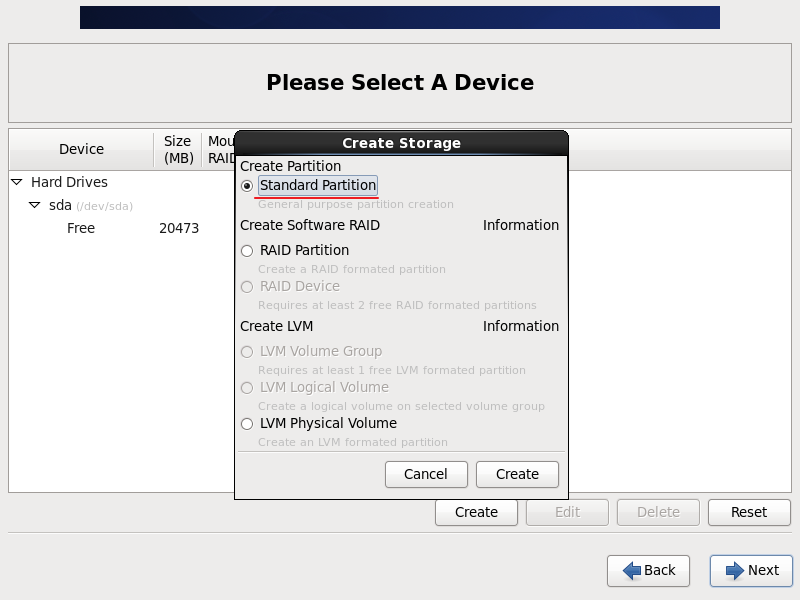Open Information beside Create Software RAID

point(520,225)
